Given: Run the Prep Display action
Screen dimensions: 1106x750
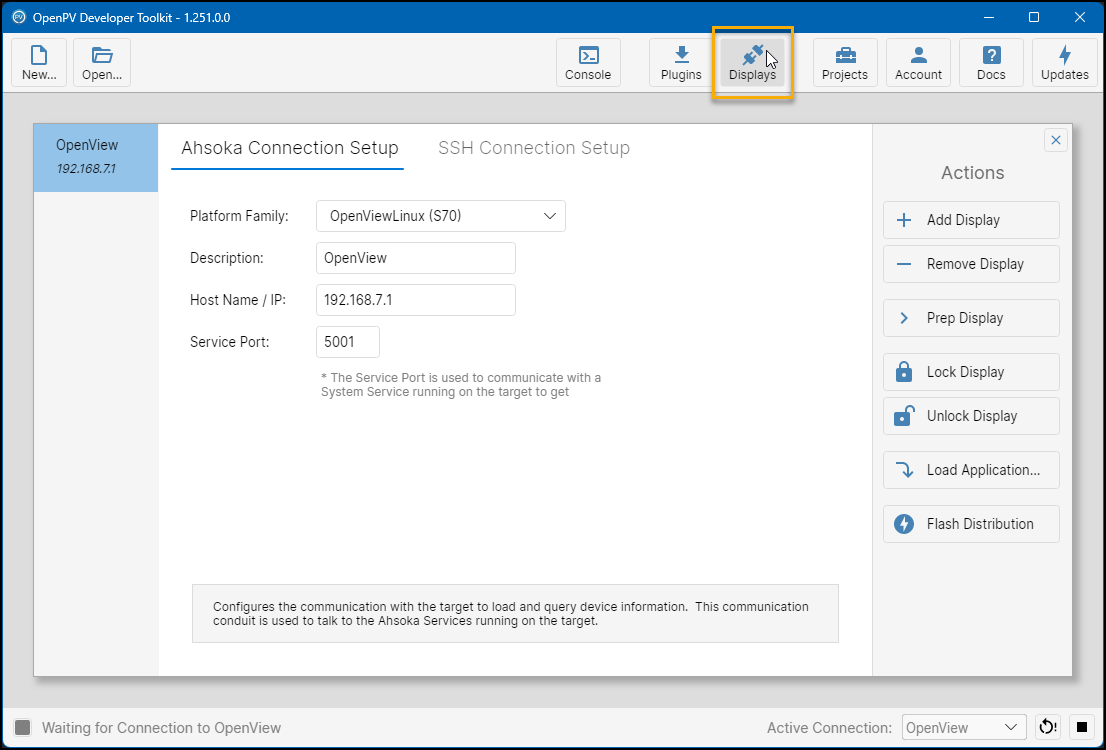Looking at the screenshot, I should pyautogui.click(x=971, y=318).
